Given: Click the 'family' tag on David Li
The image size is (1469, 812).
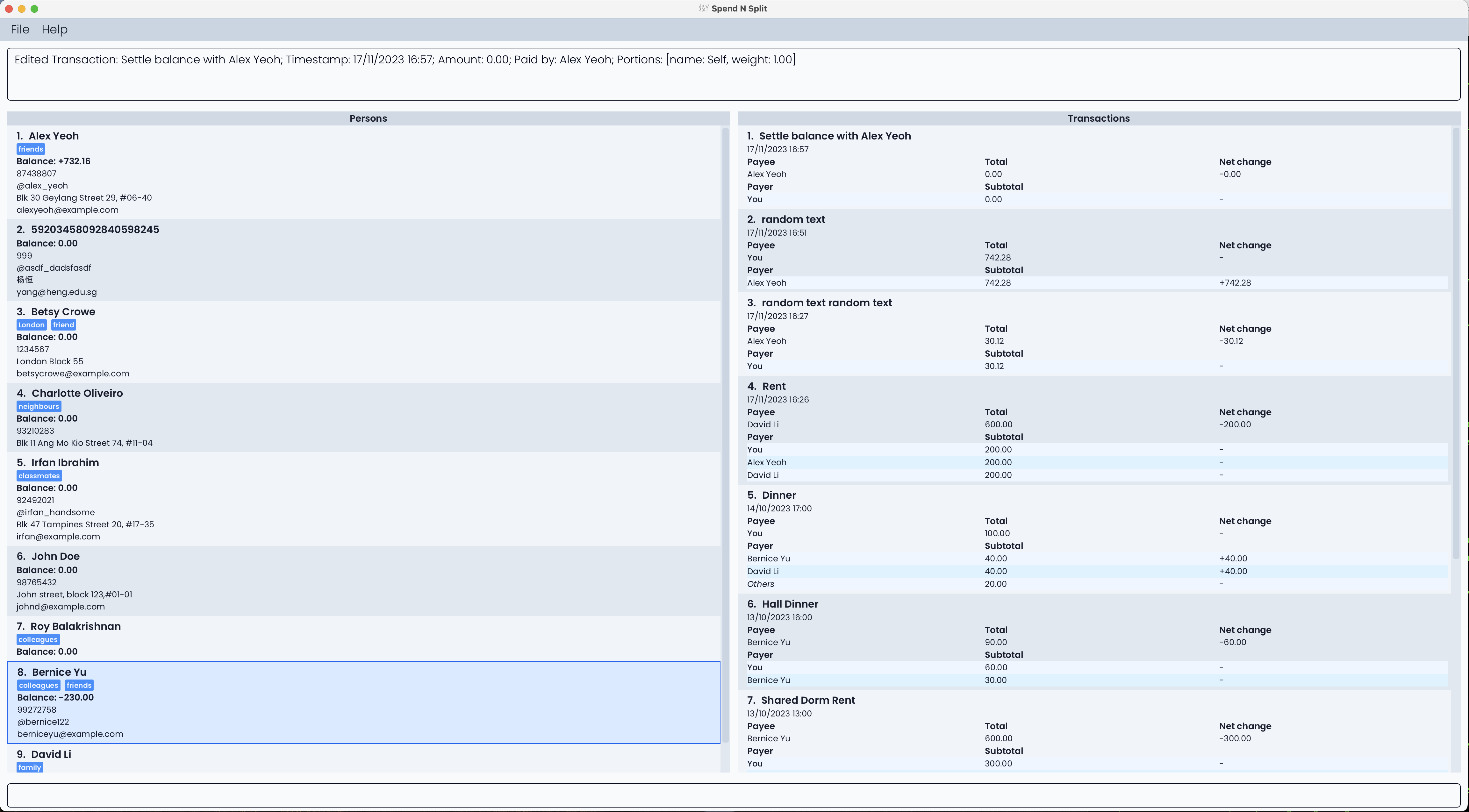Looking at the screenshot, I should [x=30, y=767].
